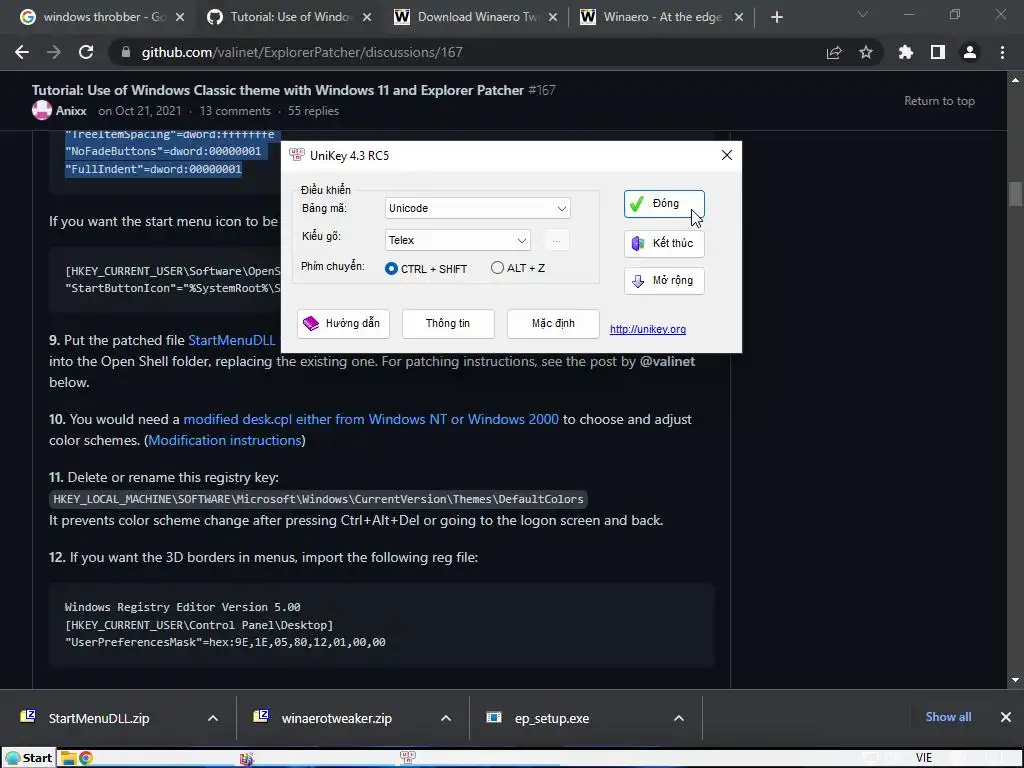This screenshot has width=1024, height=768.
Task: Open the @valinet mention link
Action: click(x=667, y=361)
